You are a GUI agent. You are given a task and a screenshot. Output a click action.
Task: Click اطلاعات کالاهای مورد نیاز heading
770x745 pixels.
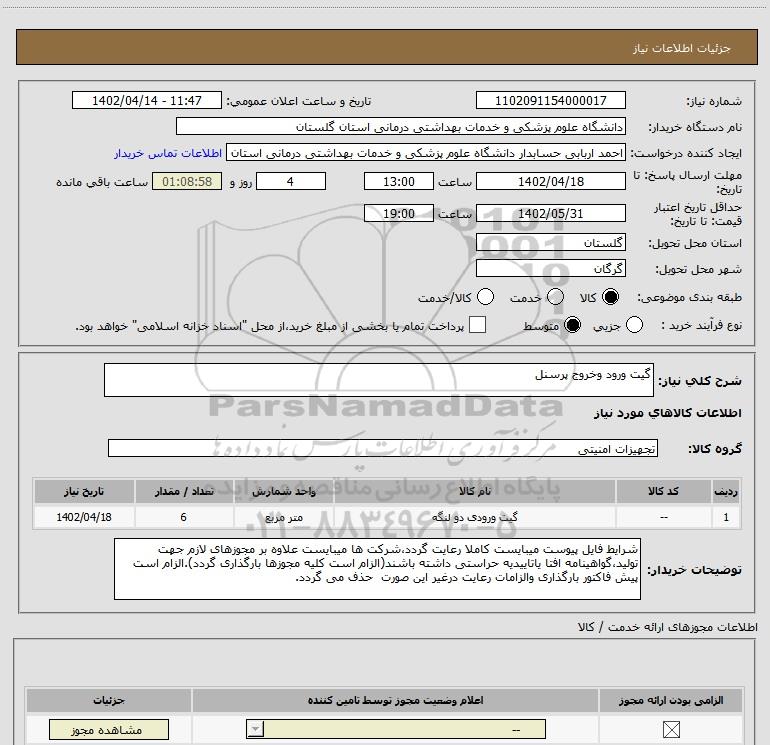(667, 413)
